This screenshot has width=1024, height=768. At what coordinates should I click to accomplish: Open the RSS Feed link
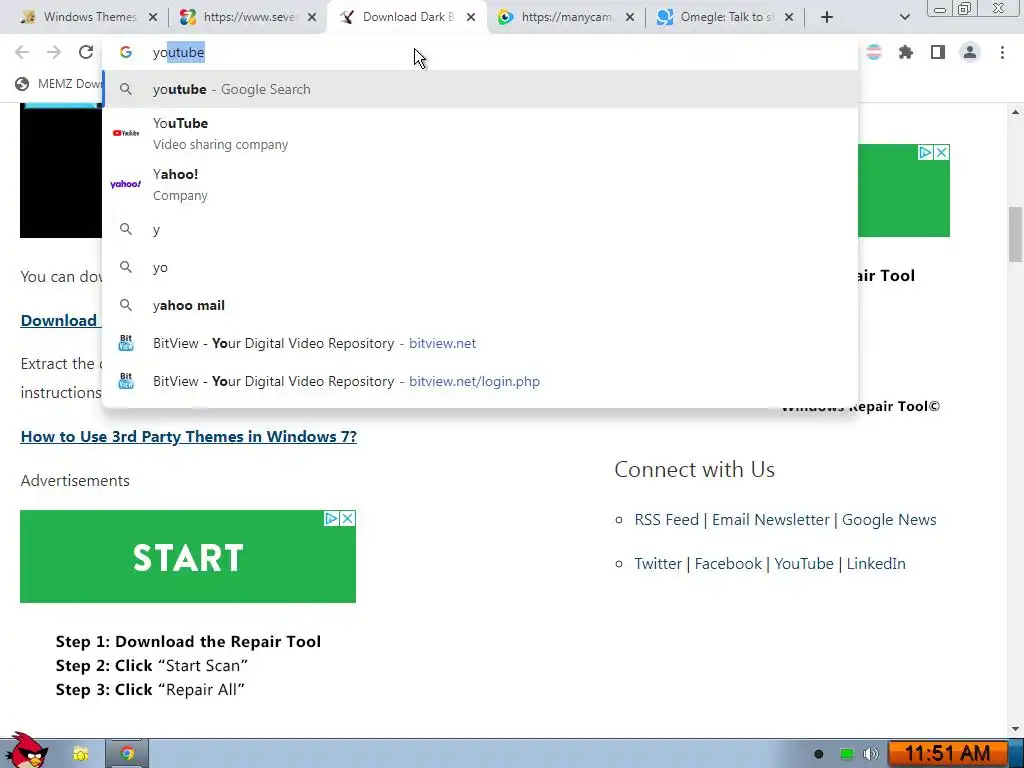666,520
